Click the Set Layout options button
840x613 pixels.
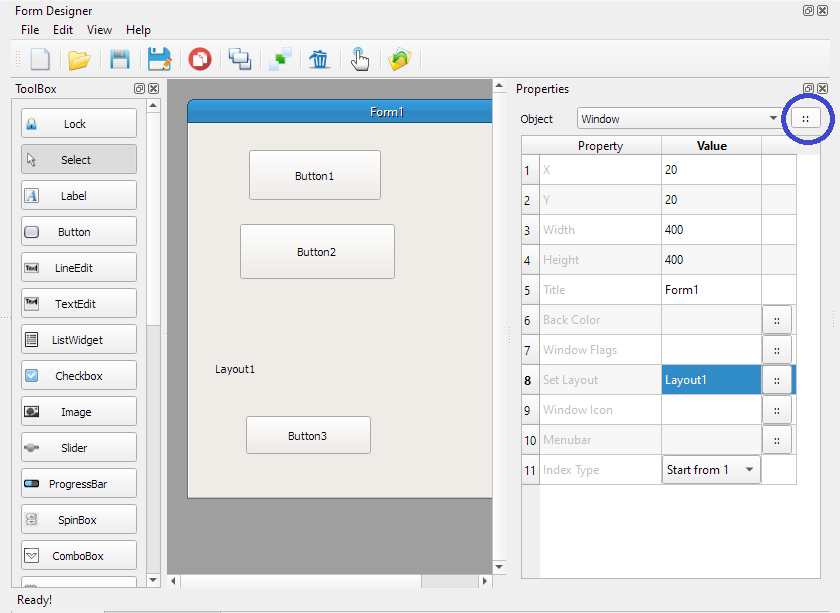coord(777,380)
